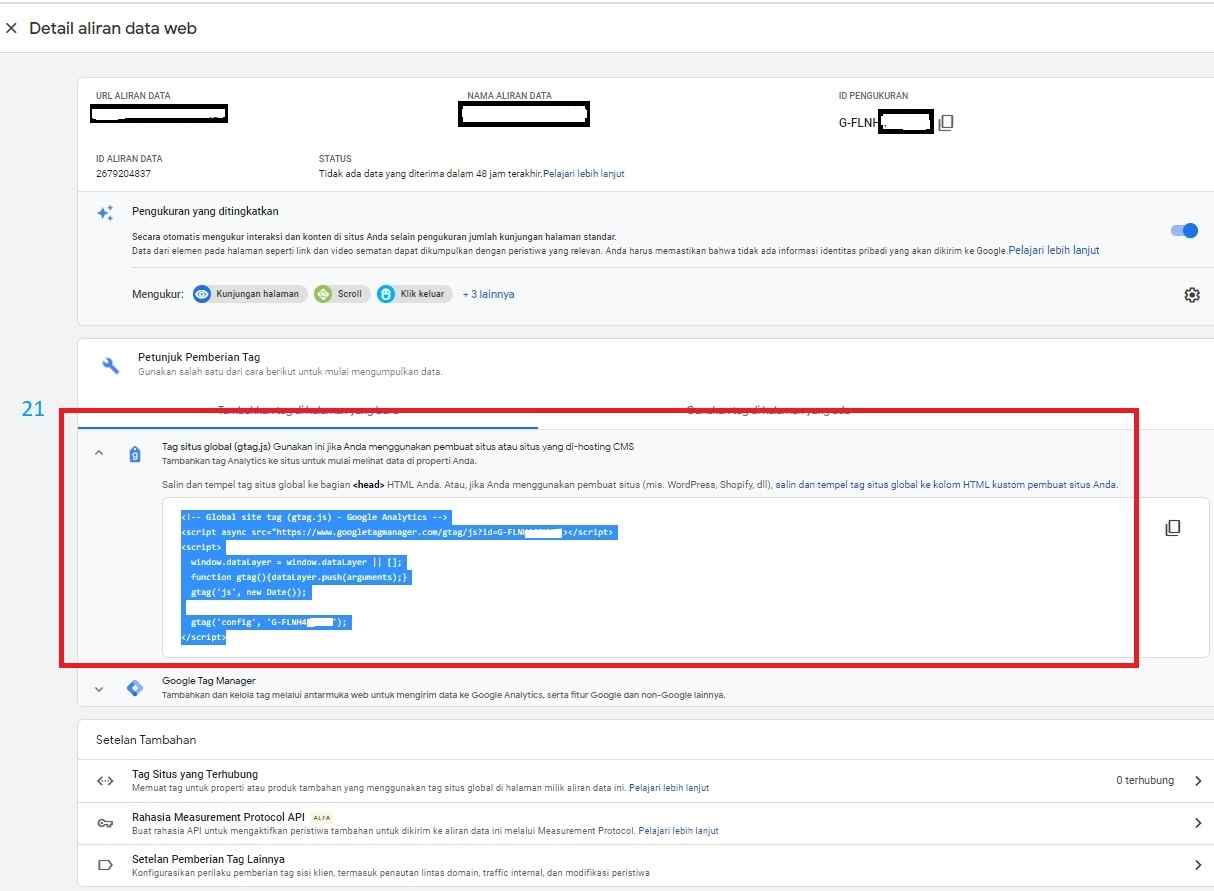Toggle off Pengukuran yang ditingkatkan switch

coord(1184,231)
